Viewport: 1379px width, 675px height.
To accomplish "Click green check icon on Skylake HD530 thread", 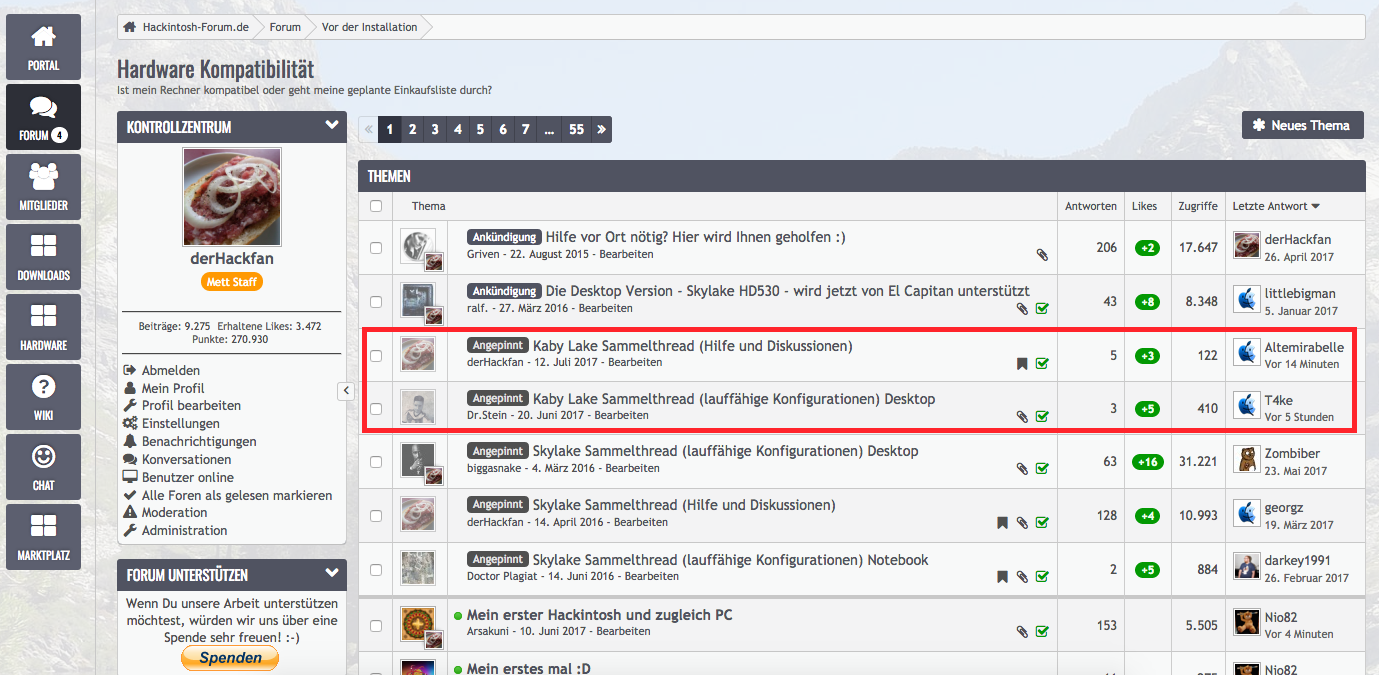I will pos(1042,309).
